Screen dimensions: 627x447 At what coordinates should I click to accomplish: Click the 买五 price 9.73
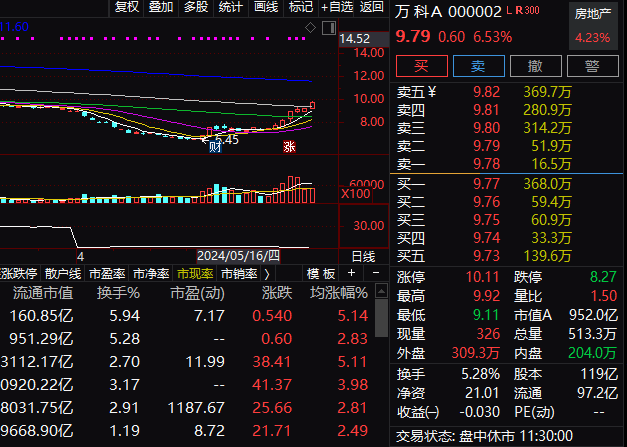[x=487, y=256]
